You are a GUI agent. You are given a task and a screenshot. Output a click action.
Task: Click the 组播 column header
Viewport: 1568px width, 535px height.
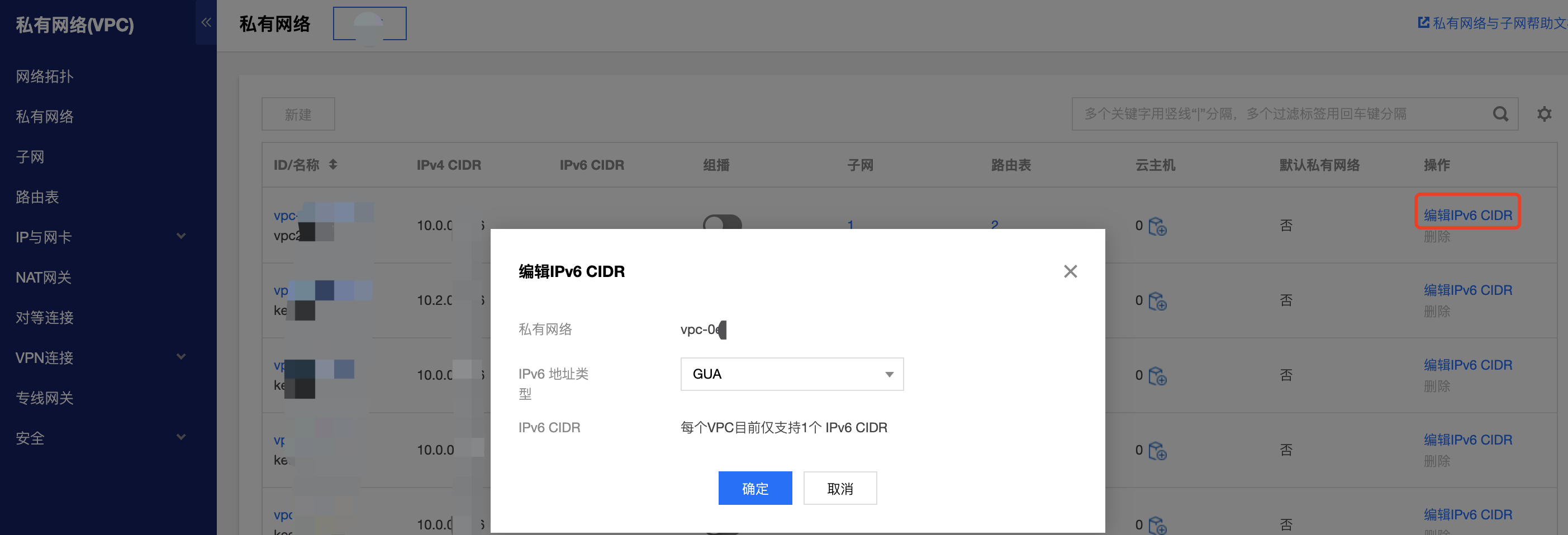[716, 165]
